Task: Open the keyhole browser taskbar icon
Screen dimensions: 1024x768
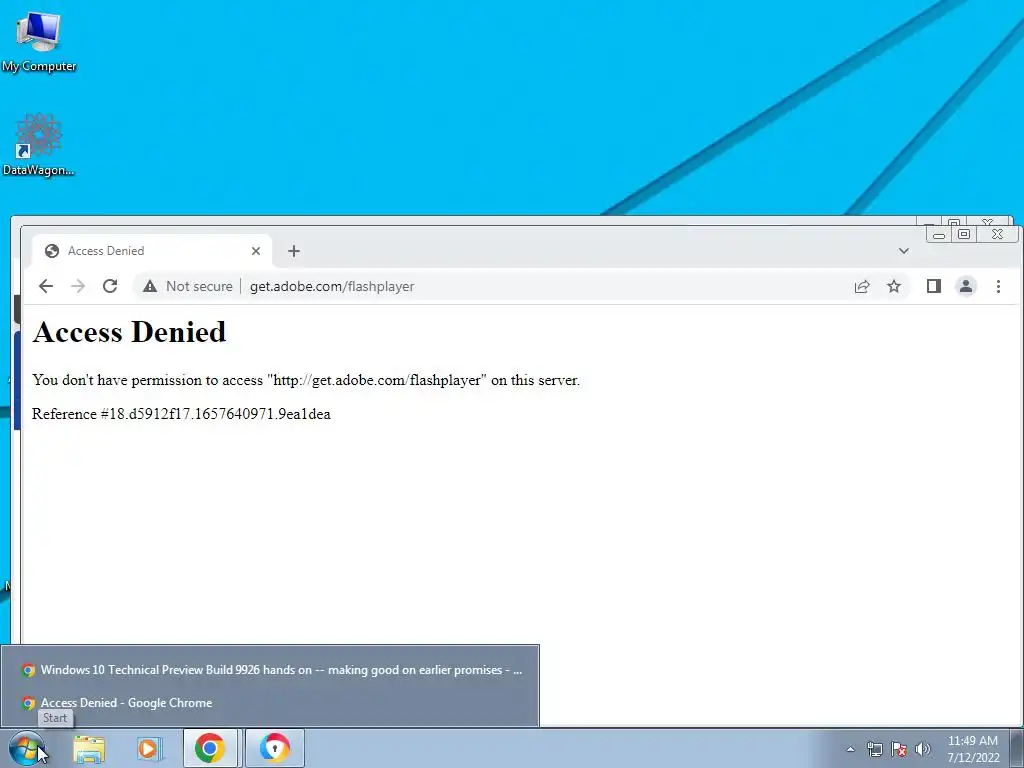Action: click(x=275, y=748)
